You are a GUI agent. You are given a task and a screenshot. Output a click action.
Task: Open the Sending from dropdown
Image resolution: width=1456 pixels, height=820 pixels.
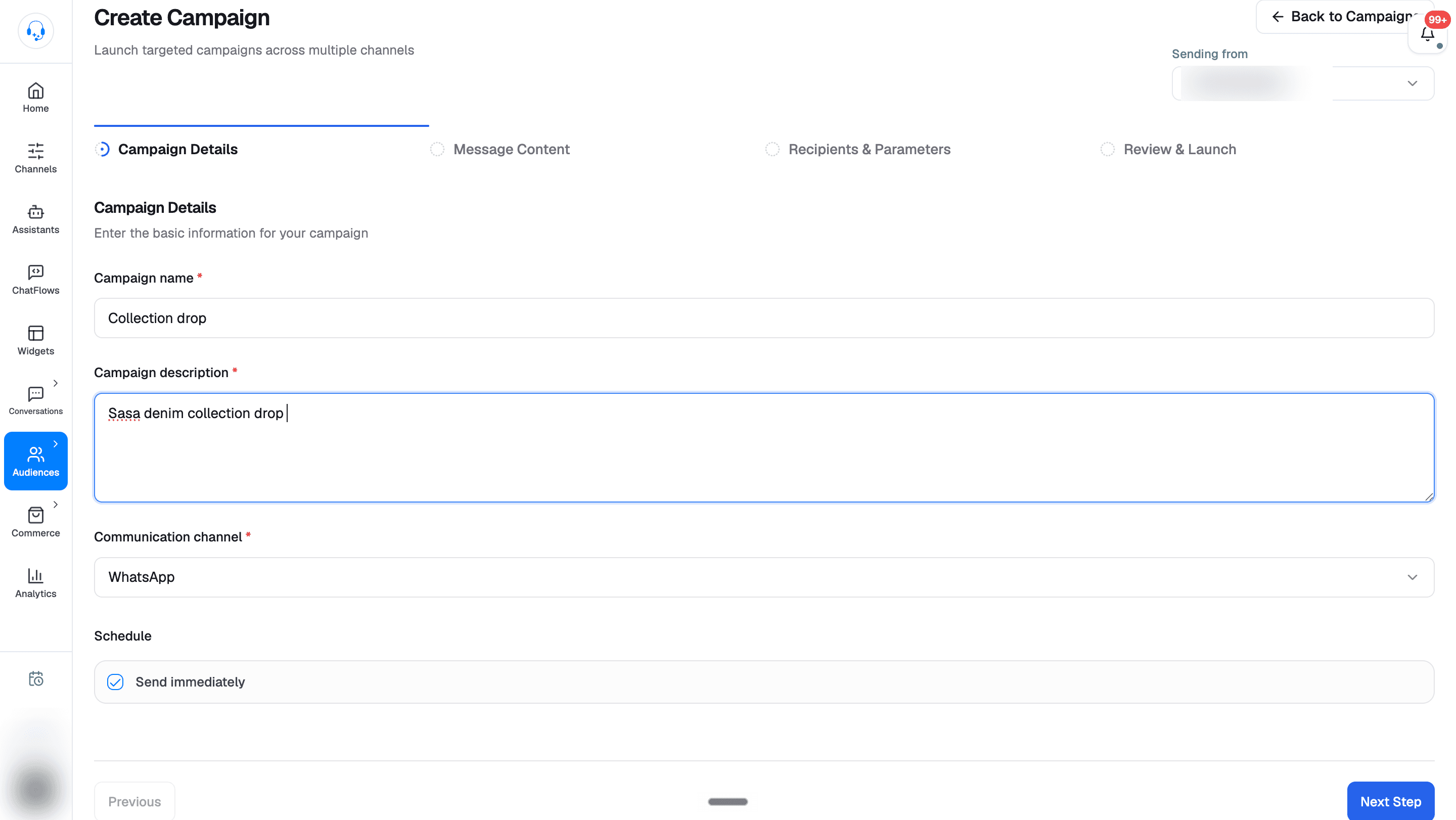1303,83
